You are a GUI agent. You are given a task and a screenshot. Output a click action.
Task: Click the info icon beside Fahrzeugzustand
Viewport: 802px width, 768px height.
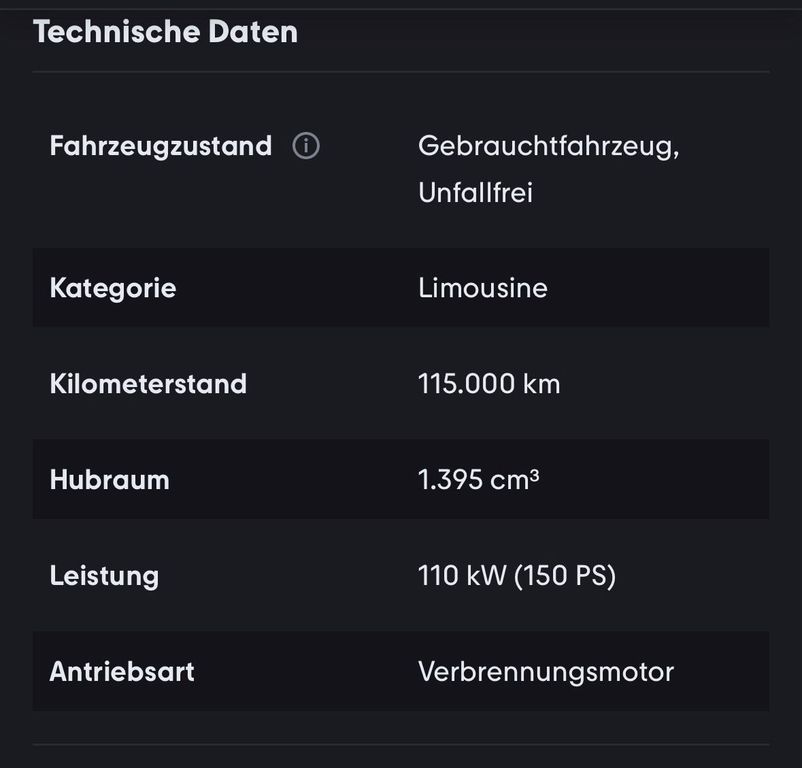coord(306,146)
